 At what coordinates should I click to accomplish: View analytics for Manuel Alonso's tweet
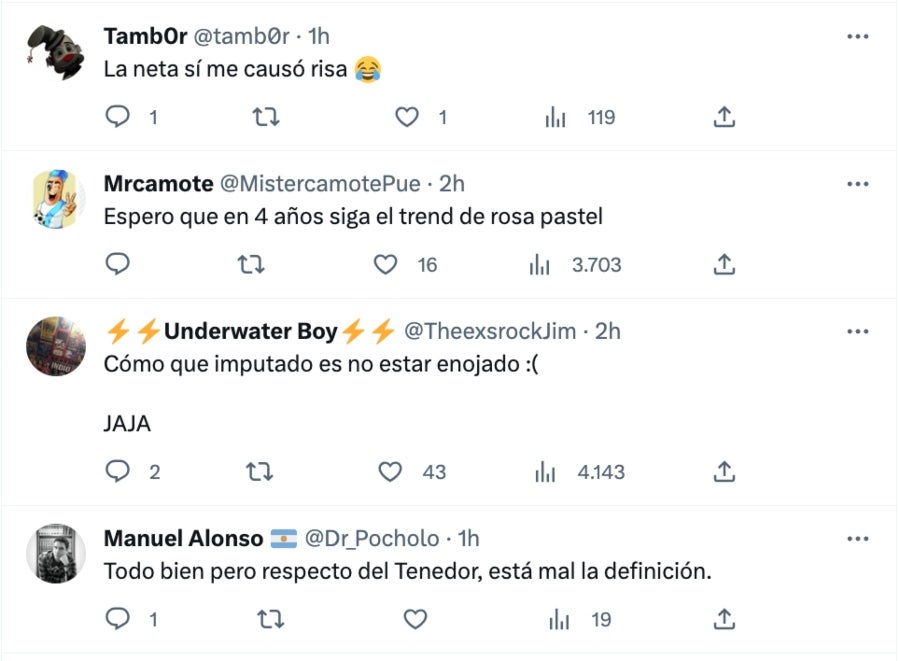click(557, 620)
